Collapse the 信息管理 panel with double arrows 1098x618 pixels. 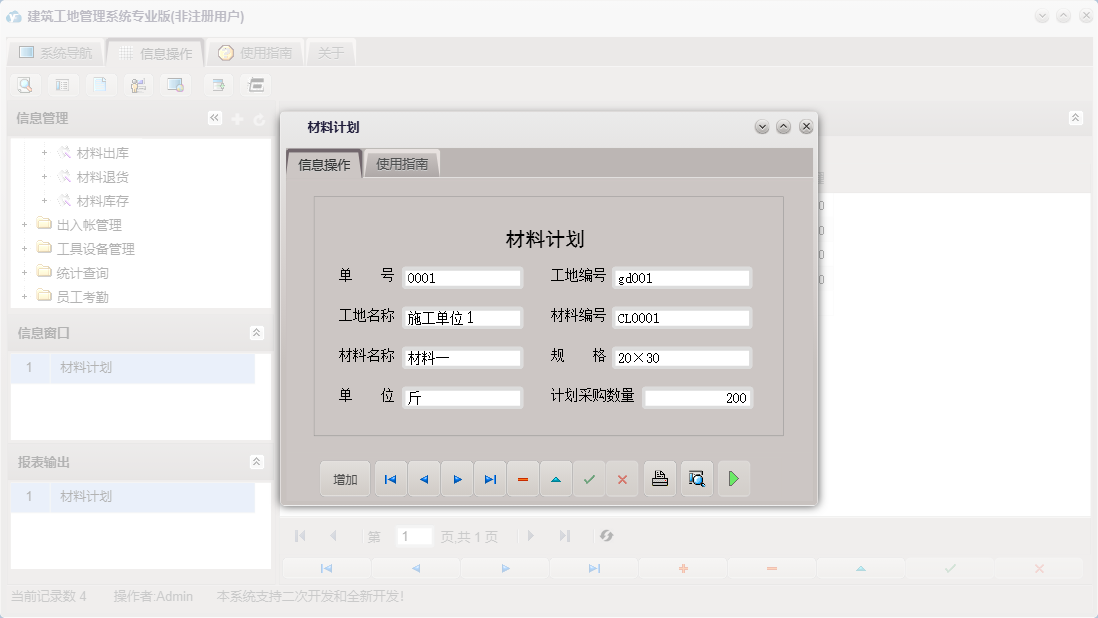[214, 117]
